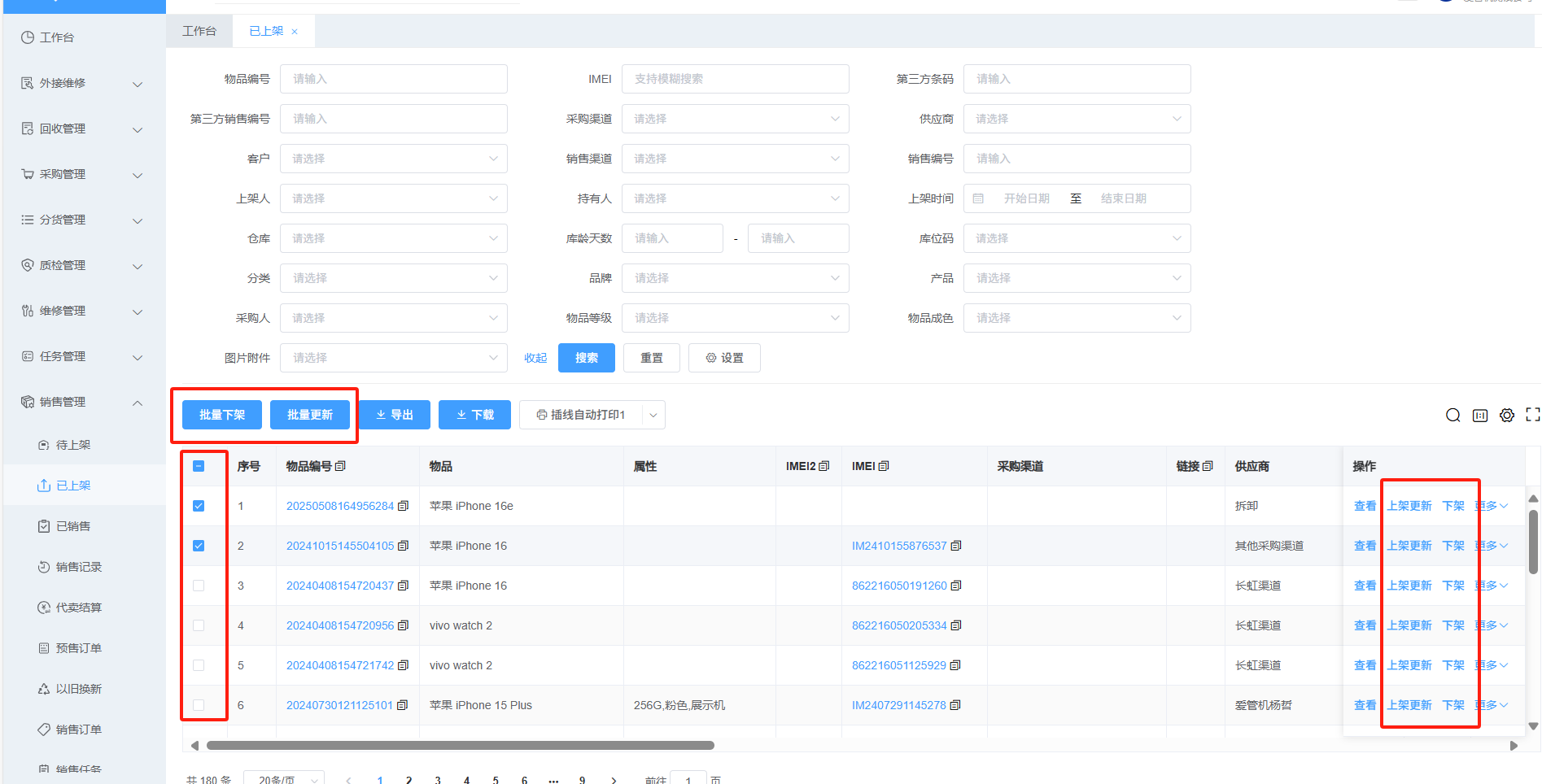Copy item number 20250508164956284 via copy icon

click(x=403, y=506)
